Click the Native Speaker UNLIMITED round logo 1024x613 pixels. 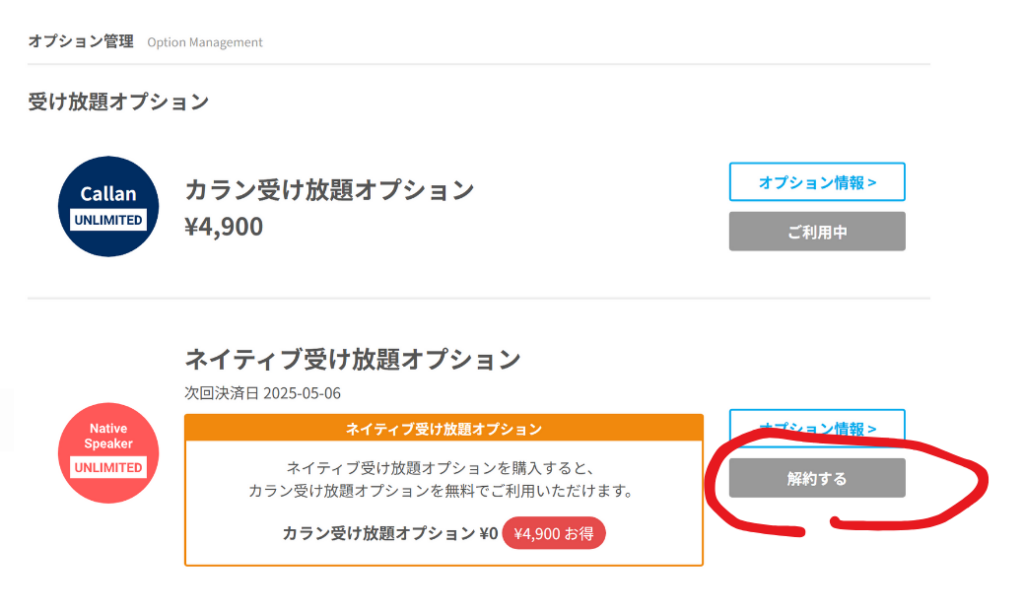(108, 453)
